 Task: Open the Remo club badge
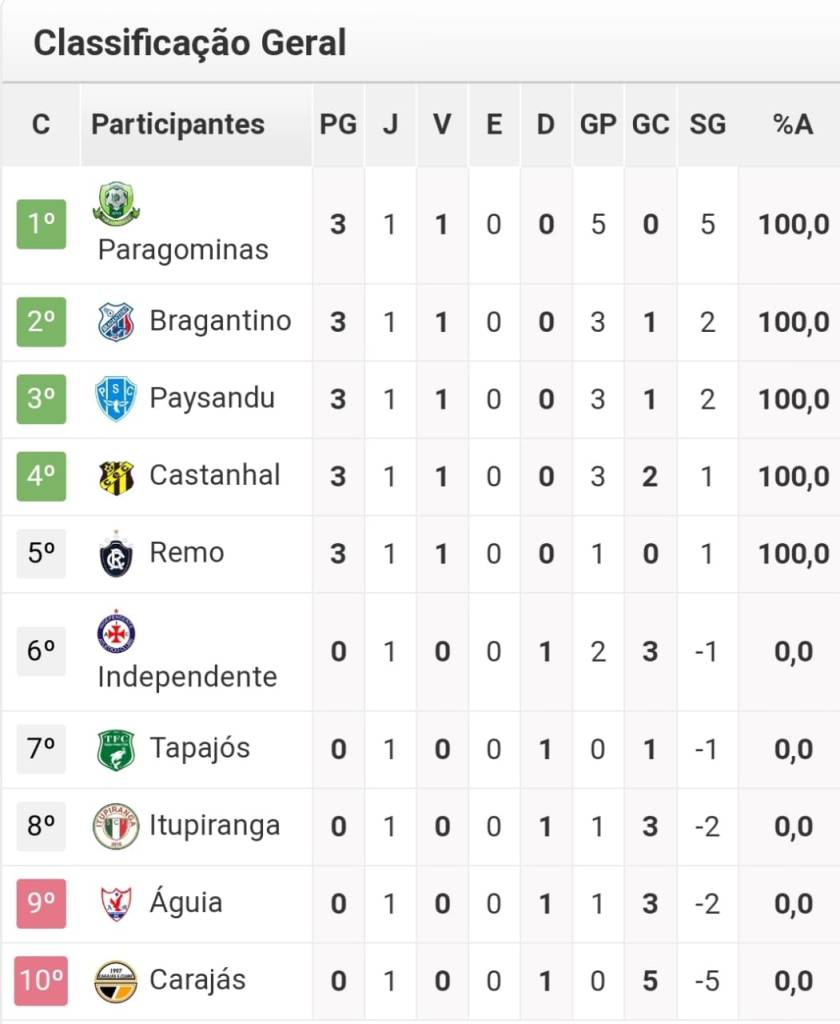pyautogui.click(x=116, y=554)
